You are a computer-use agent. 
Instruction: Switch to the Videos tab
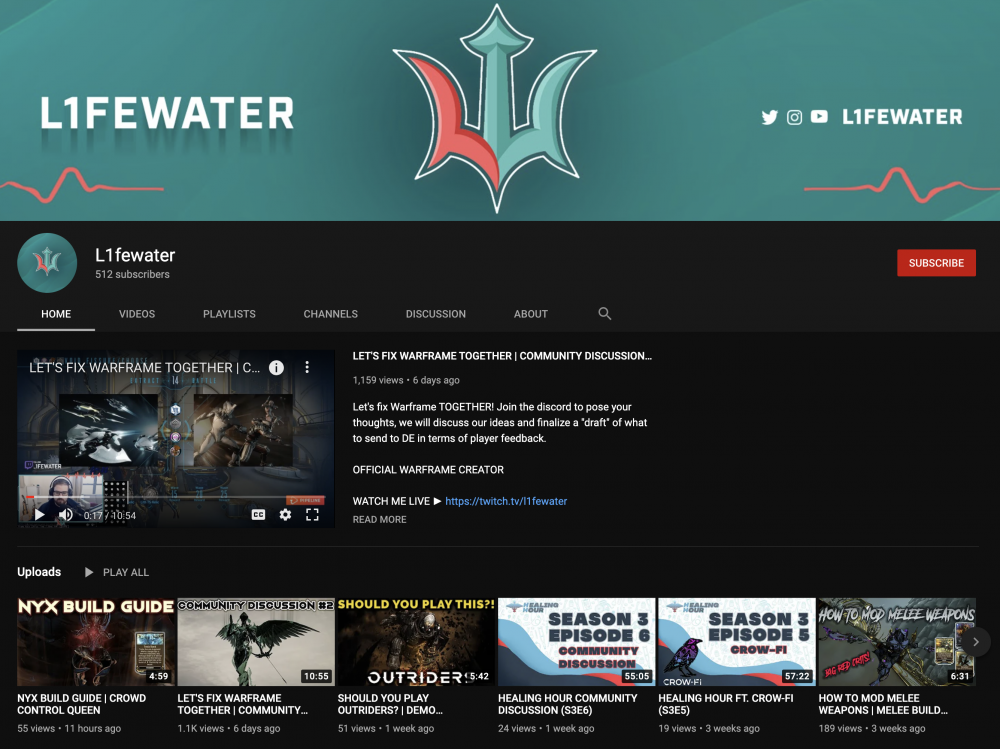point(137,314)
